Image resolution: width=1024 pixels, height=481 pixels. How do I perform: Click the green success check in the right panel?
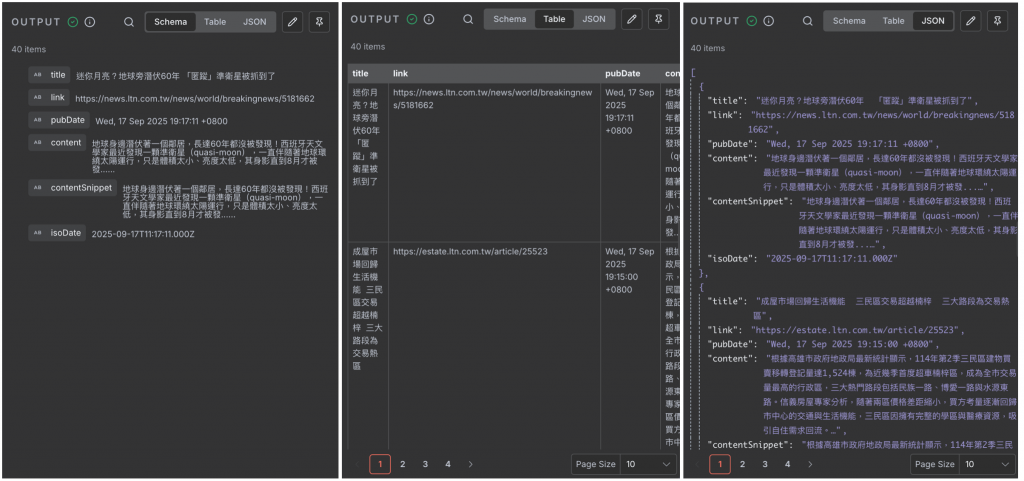[752, 21]
